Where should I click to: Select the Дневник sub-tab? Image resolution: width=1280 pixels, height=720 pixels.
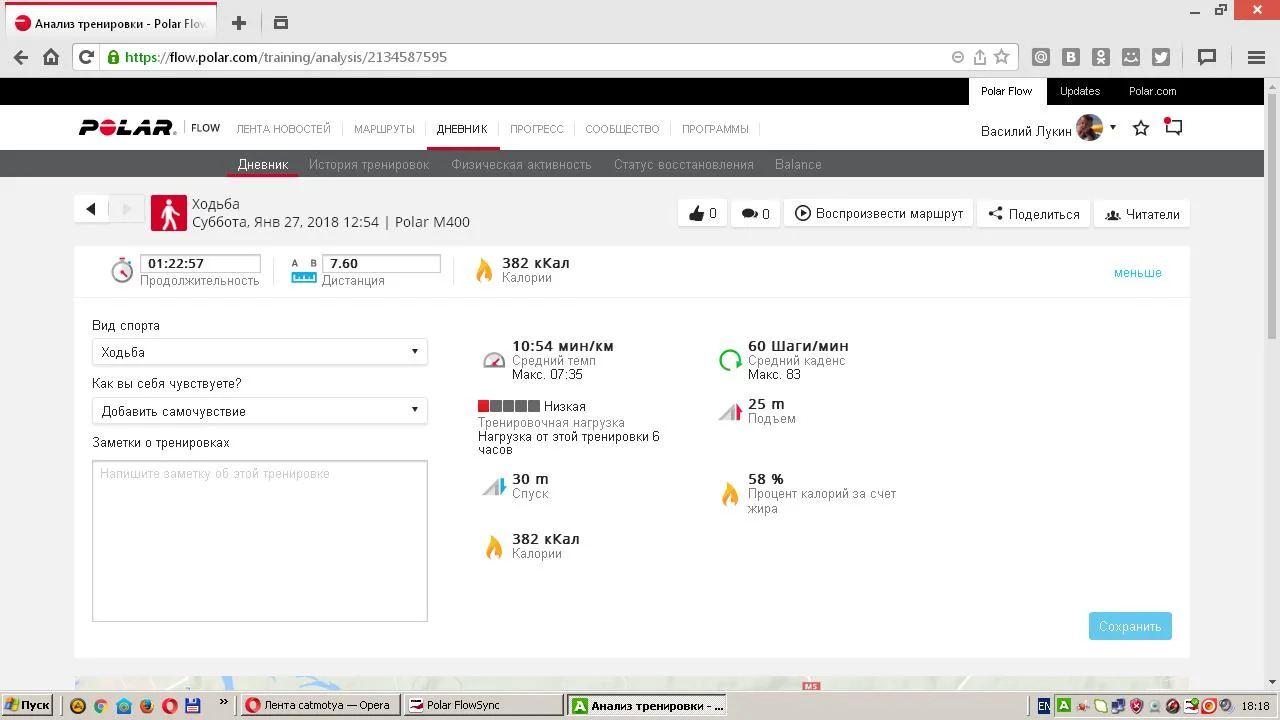pyautogui.click(x=263, y=165)
